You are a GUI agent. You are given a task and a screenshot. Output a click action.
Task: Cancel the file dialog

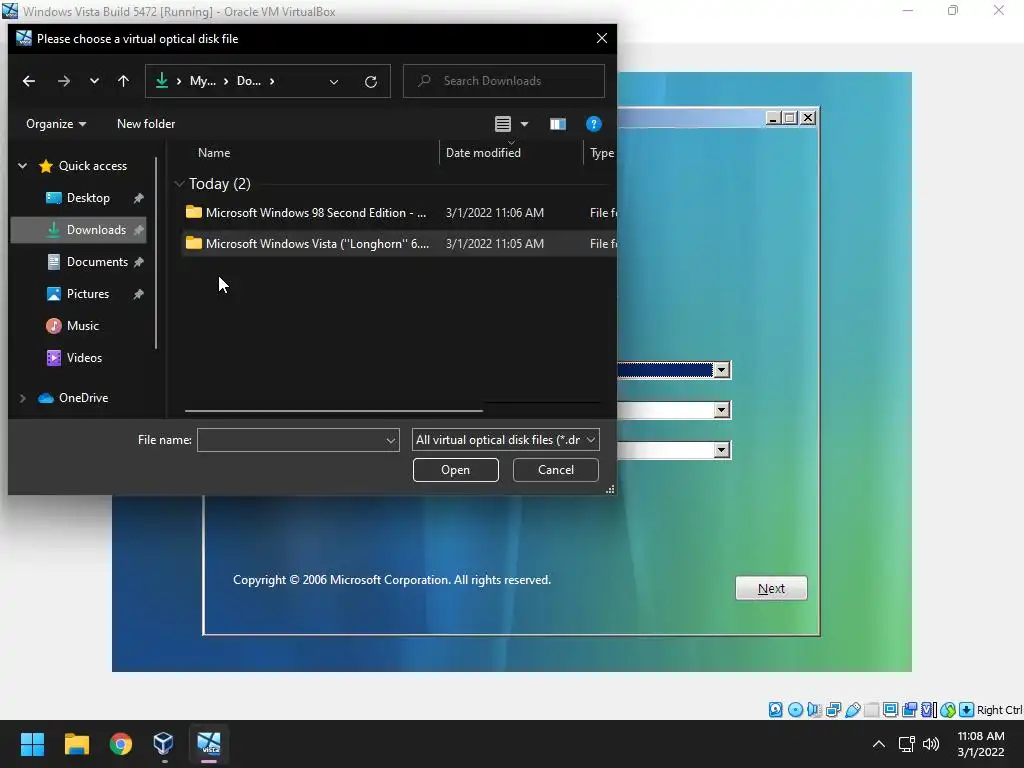tap(556, 470)
